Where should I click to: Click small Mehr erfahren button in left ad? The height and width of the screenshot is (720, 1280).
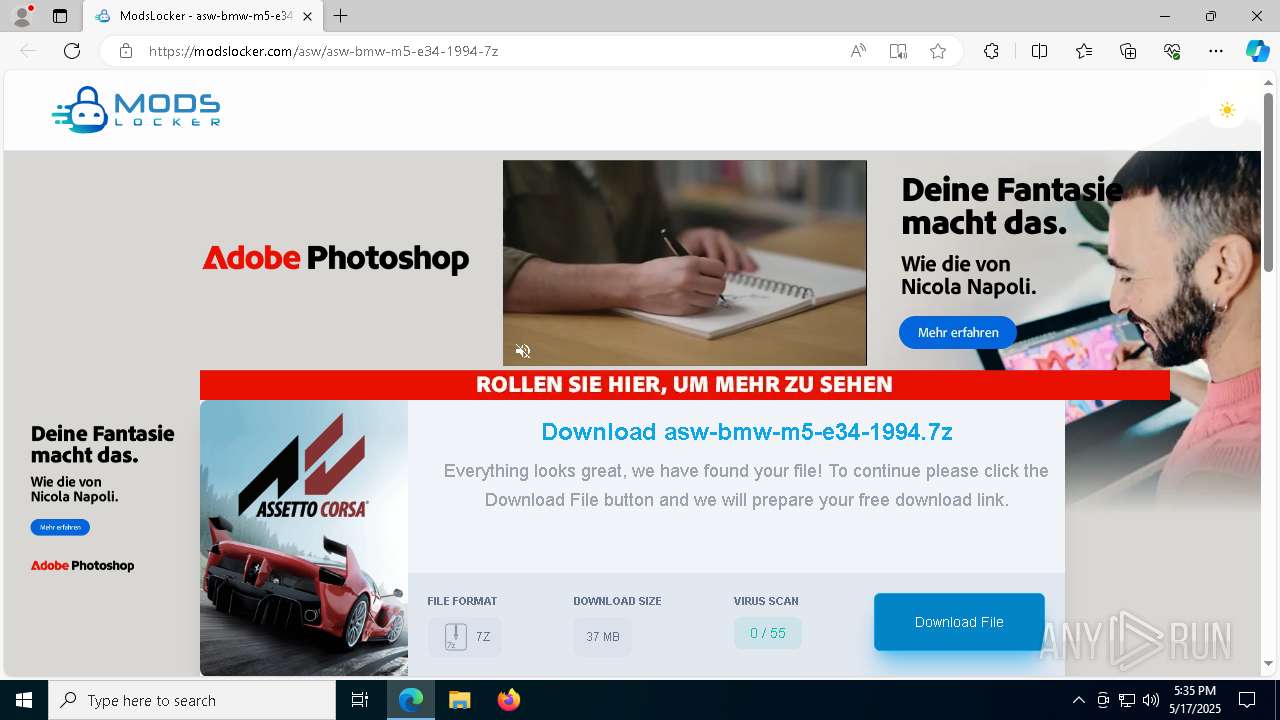click(60, 527)
